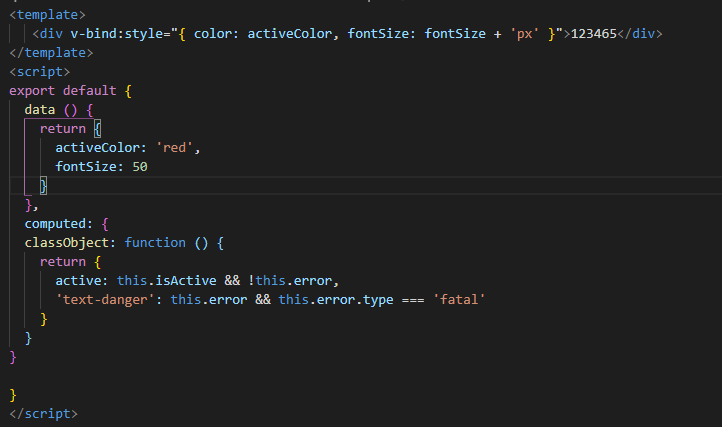Click the highlighted bracket after first return
722x427 pixels.
pyautogui.click(x=97, y=129)
